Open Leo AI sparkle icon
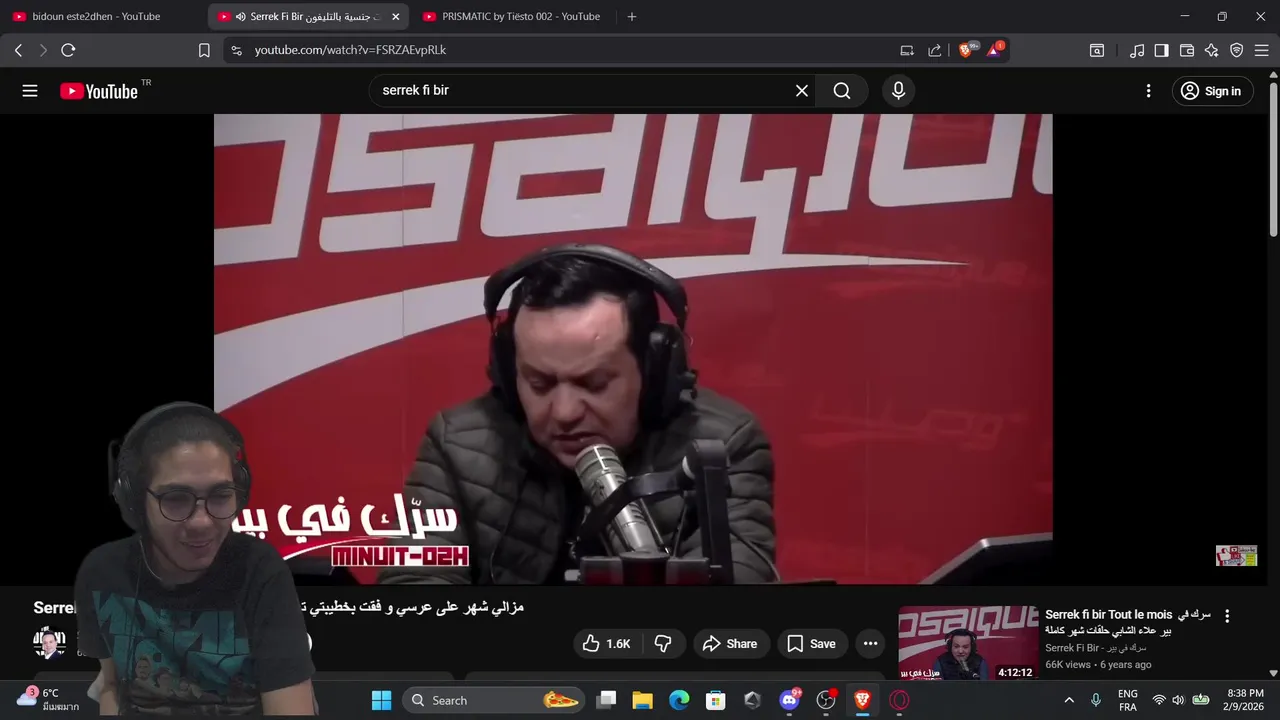 coord(1212,50)
